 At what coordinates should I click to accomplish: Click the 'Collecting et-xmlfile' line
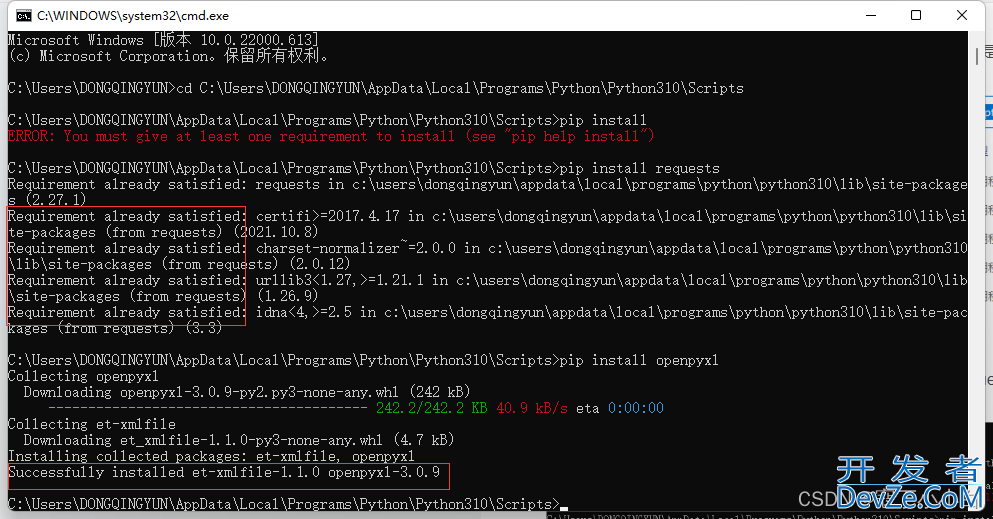[92, 424]
